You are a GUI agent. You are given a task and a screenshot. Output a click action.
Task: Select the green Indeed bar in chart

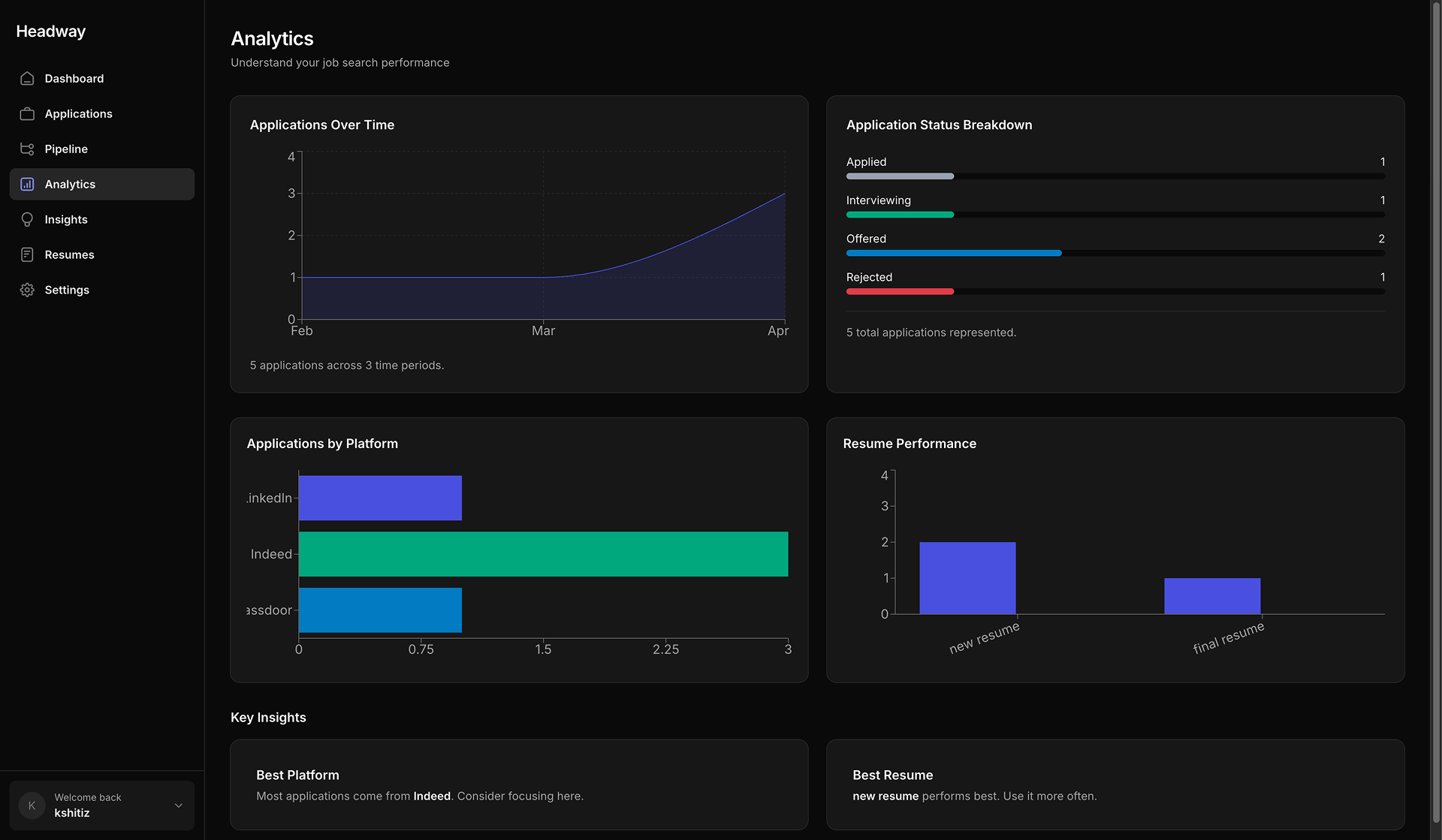543,554
